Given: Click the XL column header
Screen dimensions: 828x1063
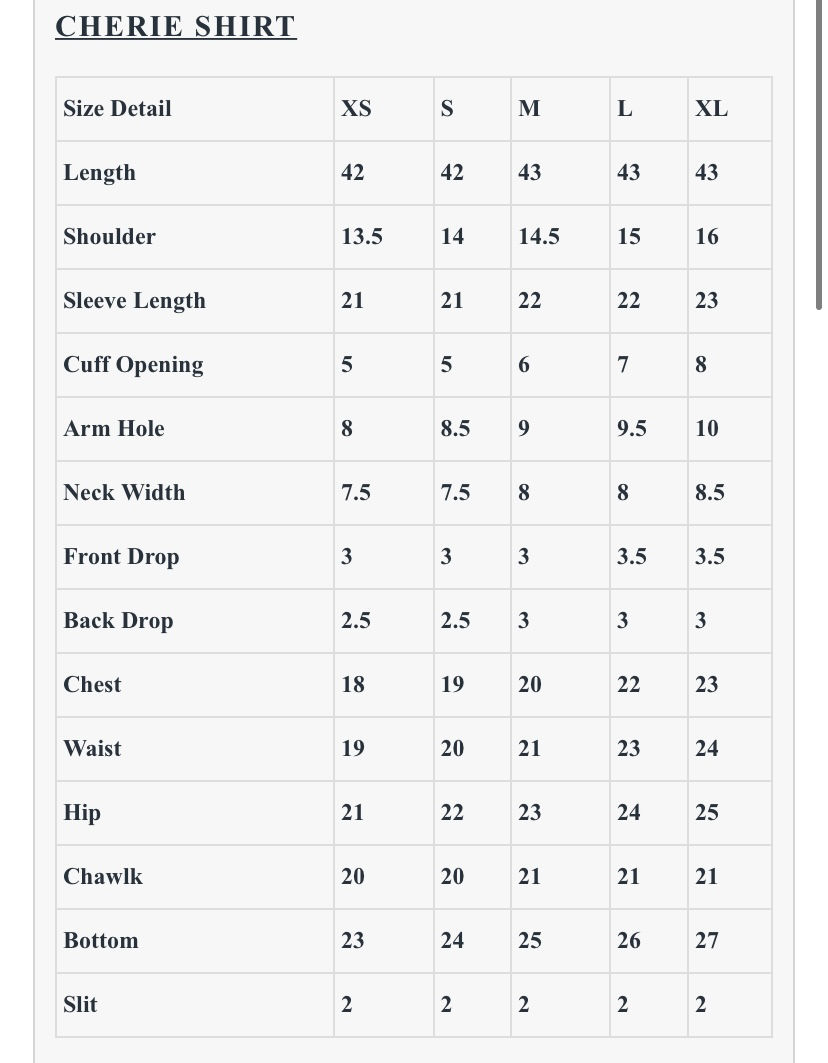Looking at the screenshot, I should click(711, 109).
